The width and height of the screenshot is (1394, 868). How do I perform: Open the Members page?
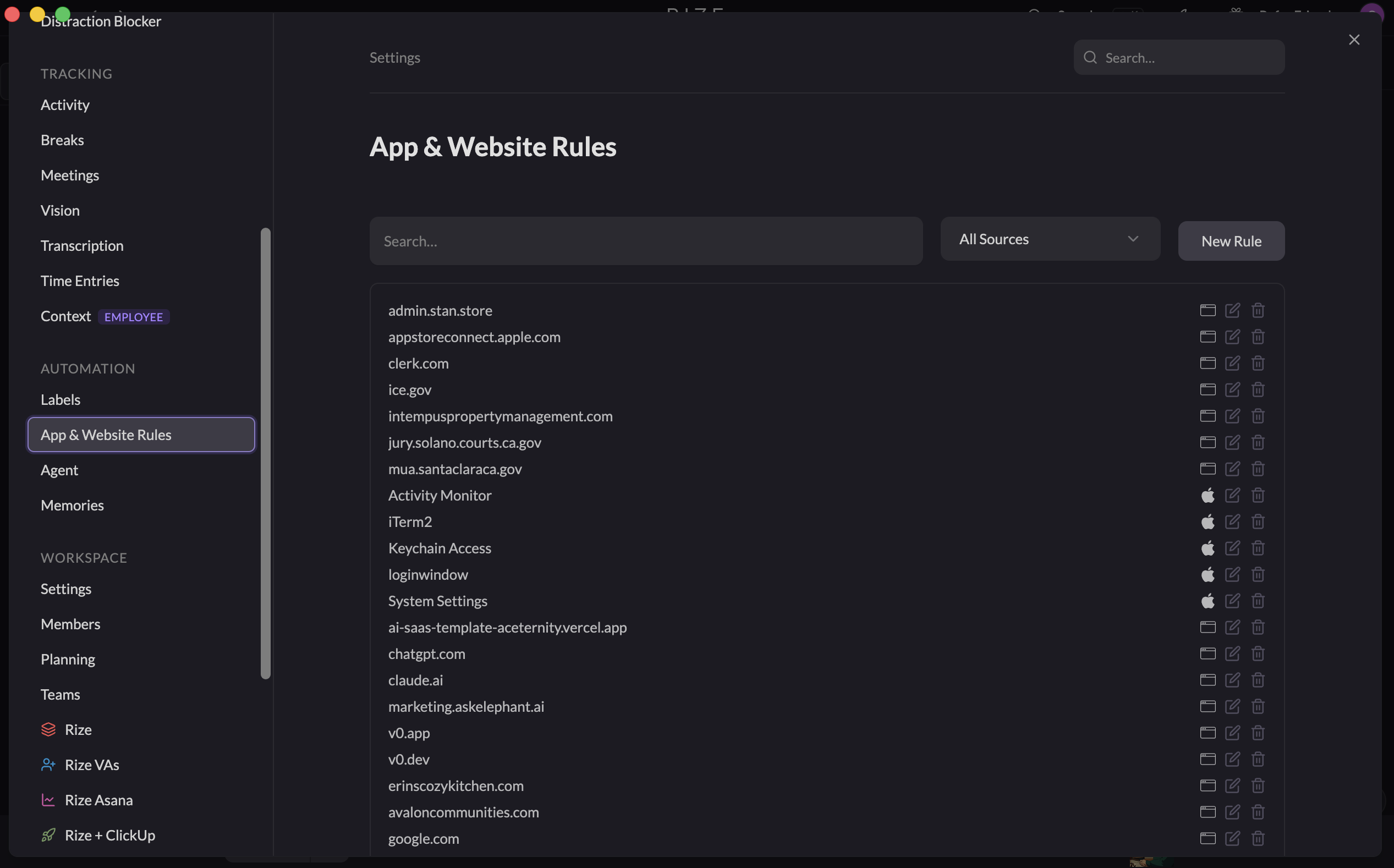point(70,624)
